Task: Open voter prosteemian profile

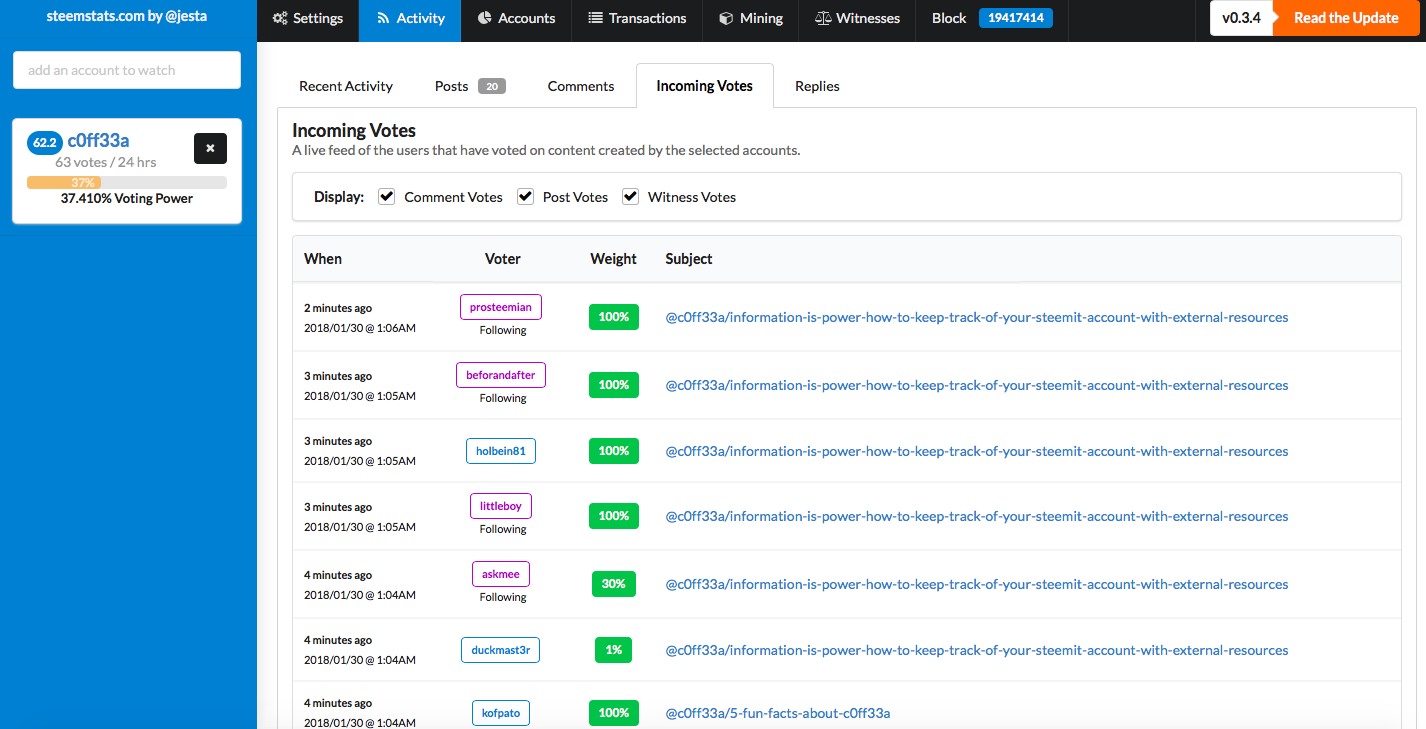Action: click(501, 307)
